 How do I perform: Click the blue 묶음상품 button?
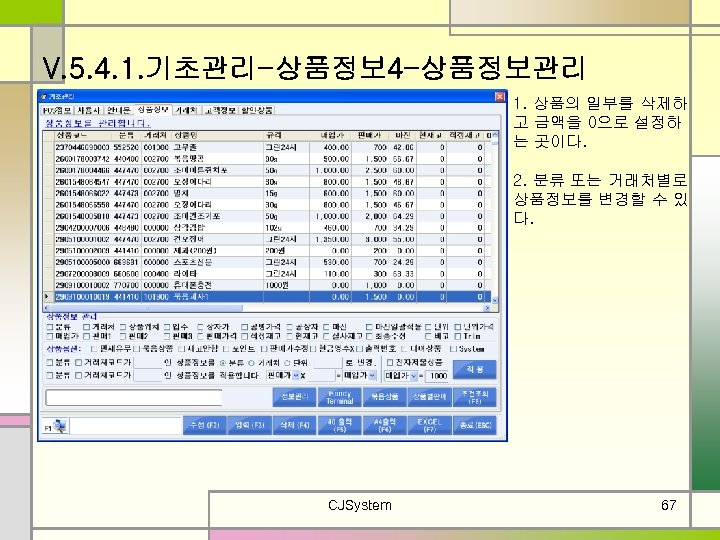pyautogui.click(x=384, y=397)
